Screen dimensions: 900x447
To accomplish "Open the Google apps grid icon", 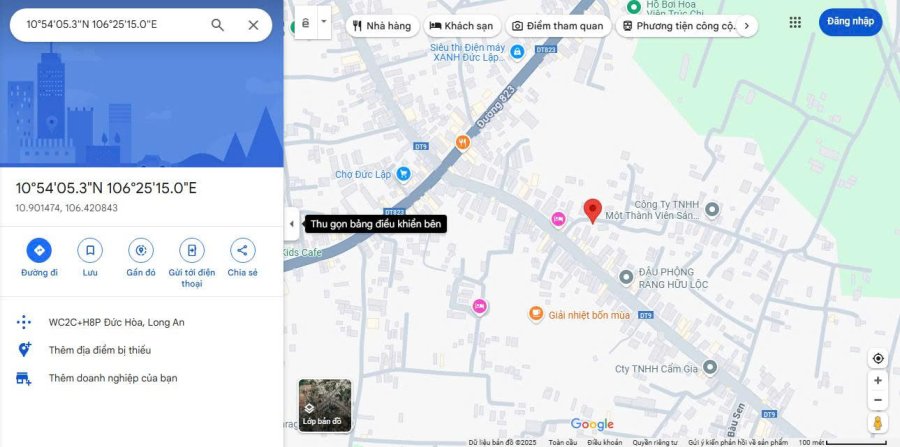I will click(x=795, y=22).
